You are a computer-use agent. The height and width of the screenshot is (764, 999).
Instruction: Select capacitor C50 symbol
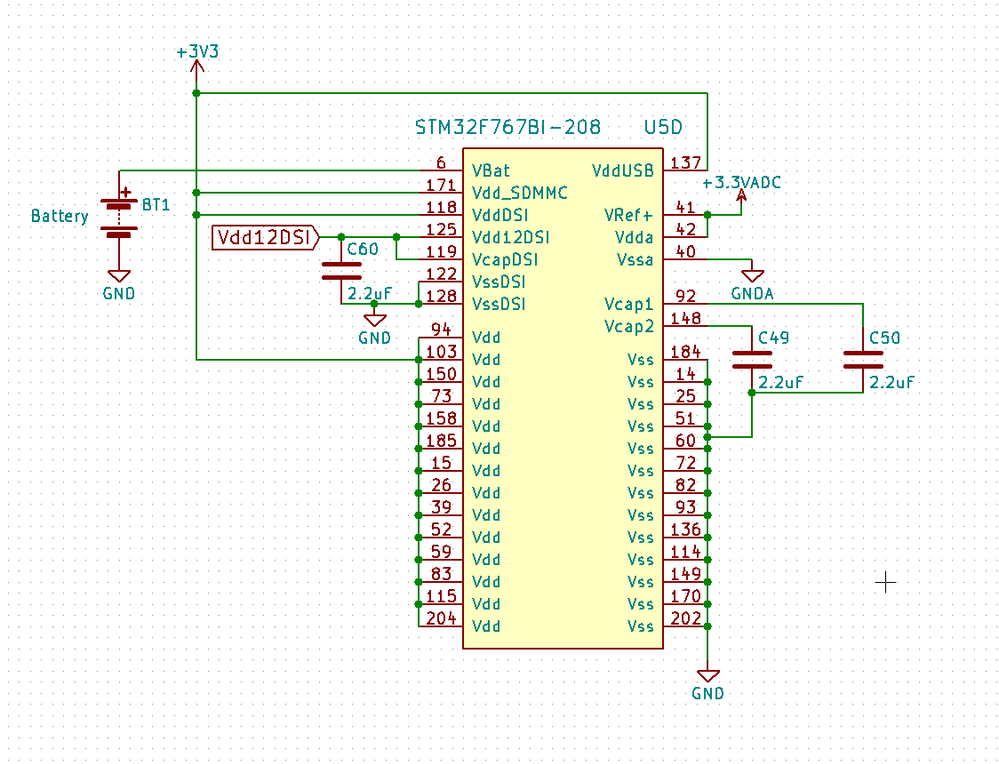coord(863,359)
